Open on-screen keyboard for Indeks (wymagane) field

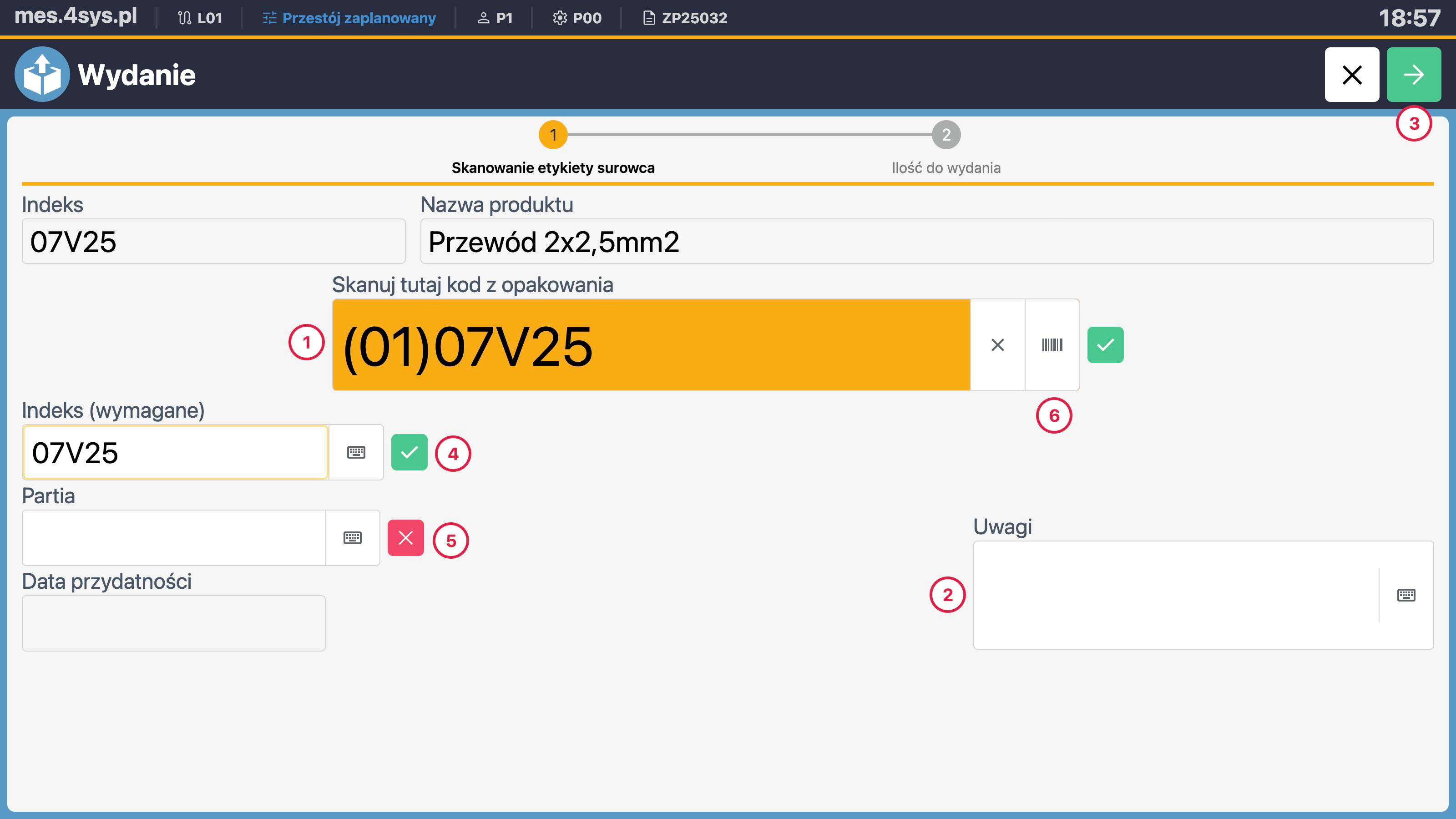click(x=356, y=452)
